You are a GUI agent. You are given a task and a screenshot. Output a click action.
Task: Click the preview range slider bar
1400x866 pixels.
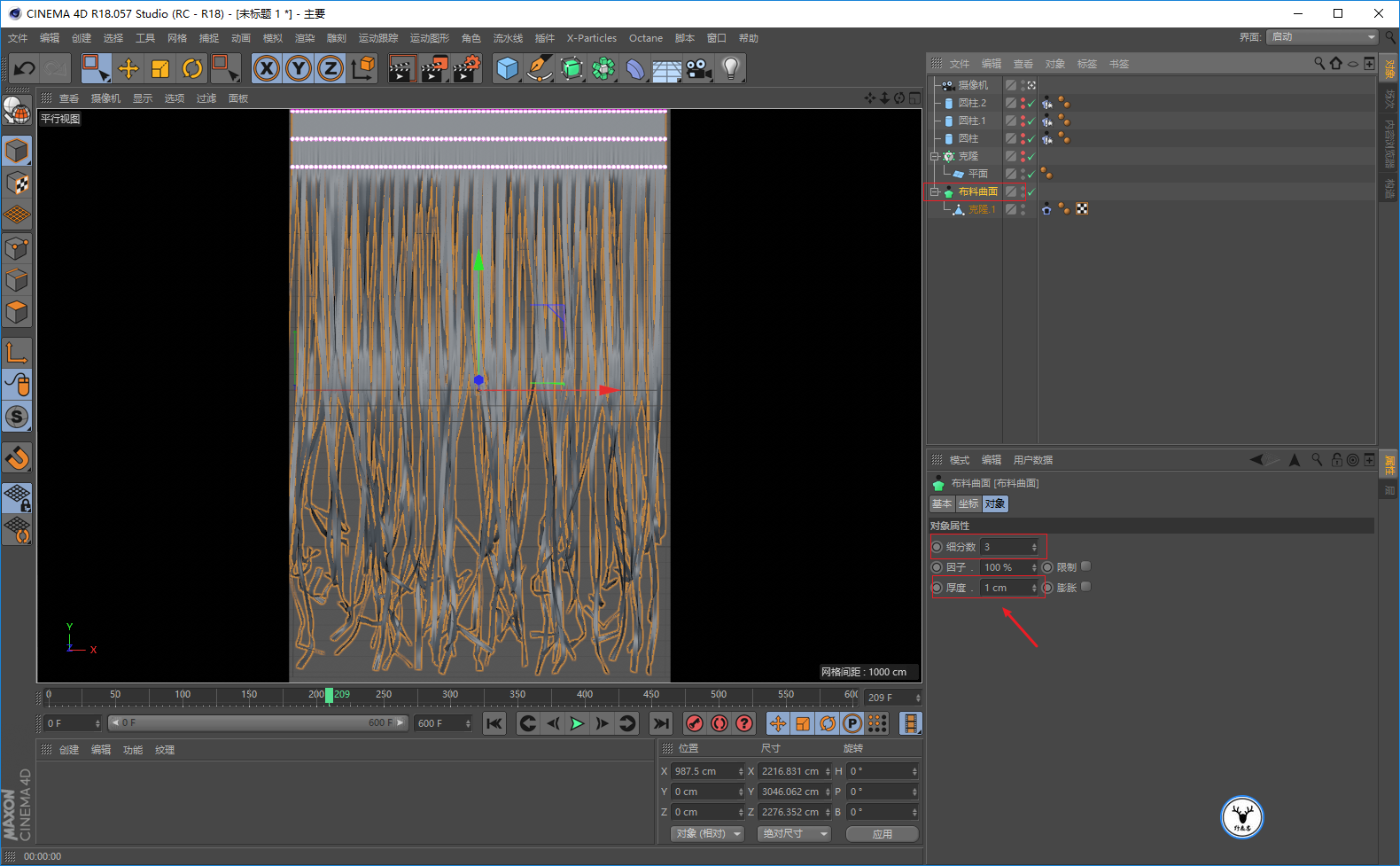coord(258,723)
